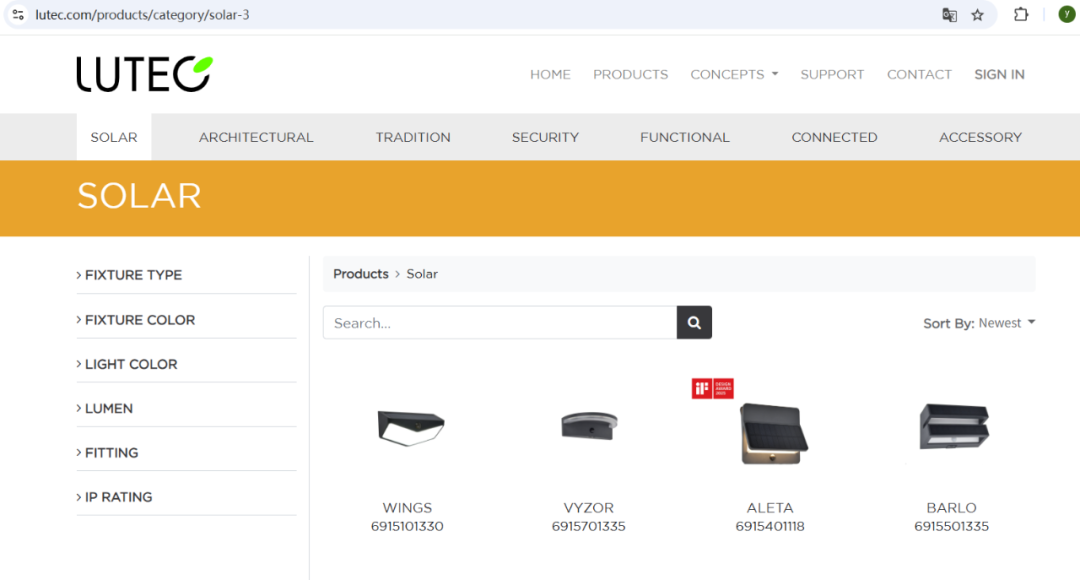Click the LUTEC logo
Image resolution: width=1080 pixels, height=580 pixels.
[x=145, y=74]
